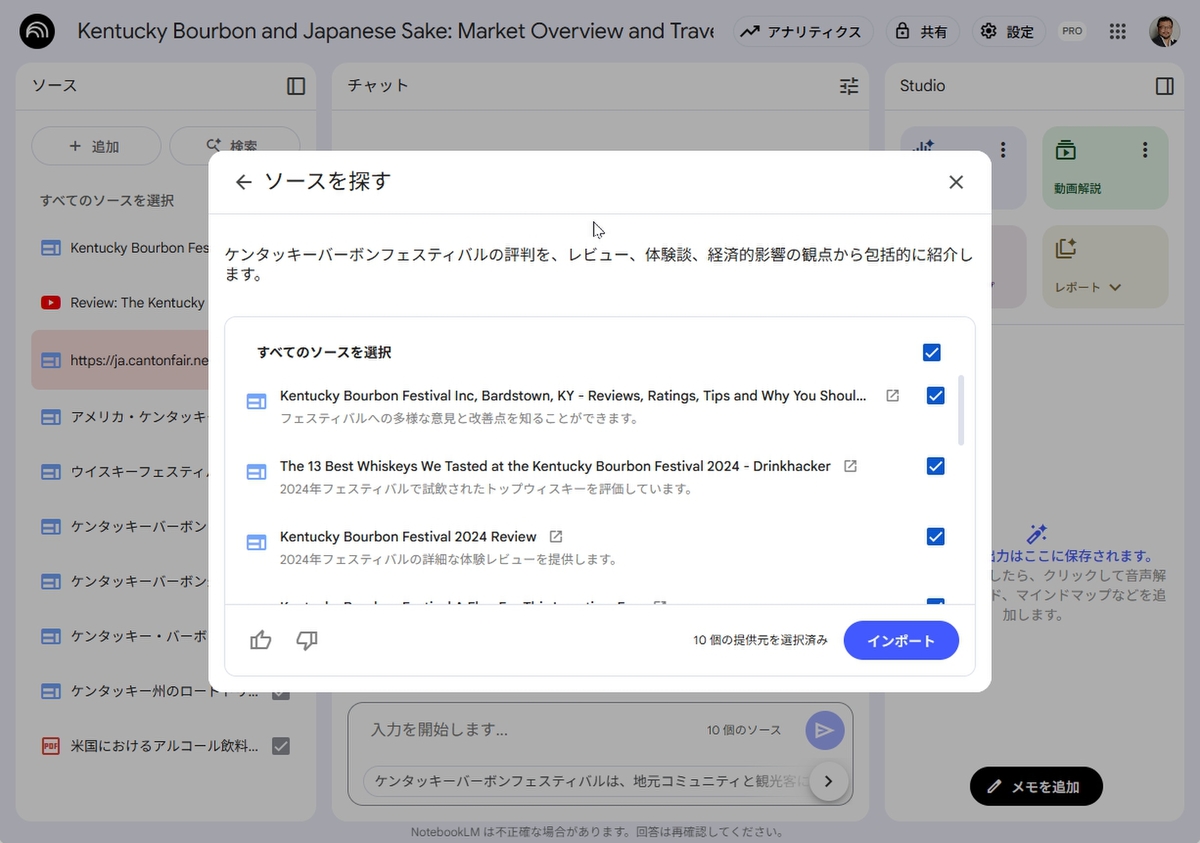This screenshot has height=843, width=1200.
Task: Uncheck Kentucky Bourbon Festival 2024 Review source
Action: (x=936, y=537)
